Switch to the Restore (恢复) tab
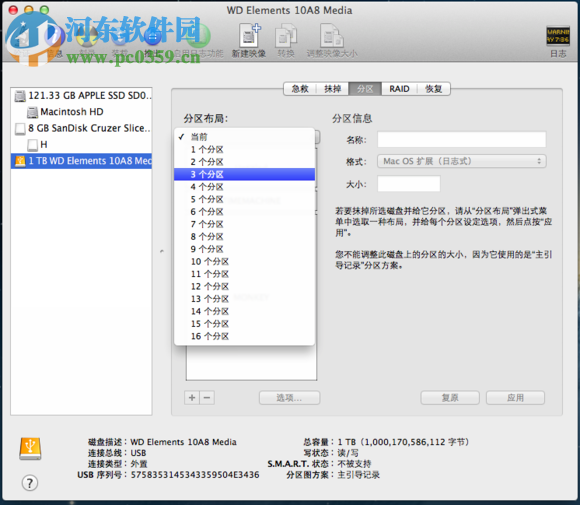The height and width of the screenshot is (505, 580). (434, 89)
